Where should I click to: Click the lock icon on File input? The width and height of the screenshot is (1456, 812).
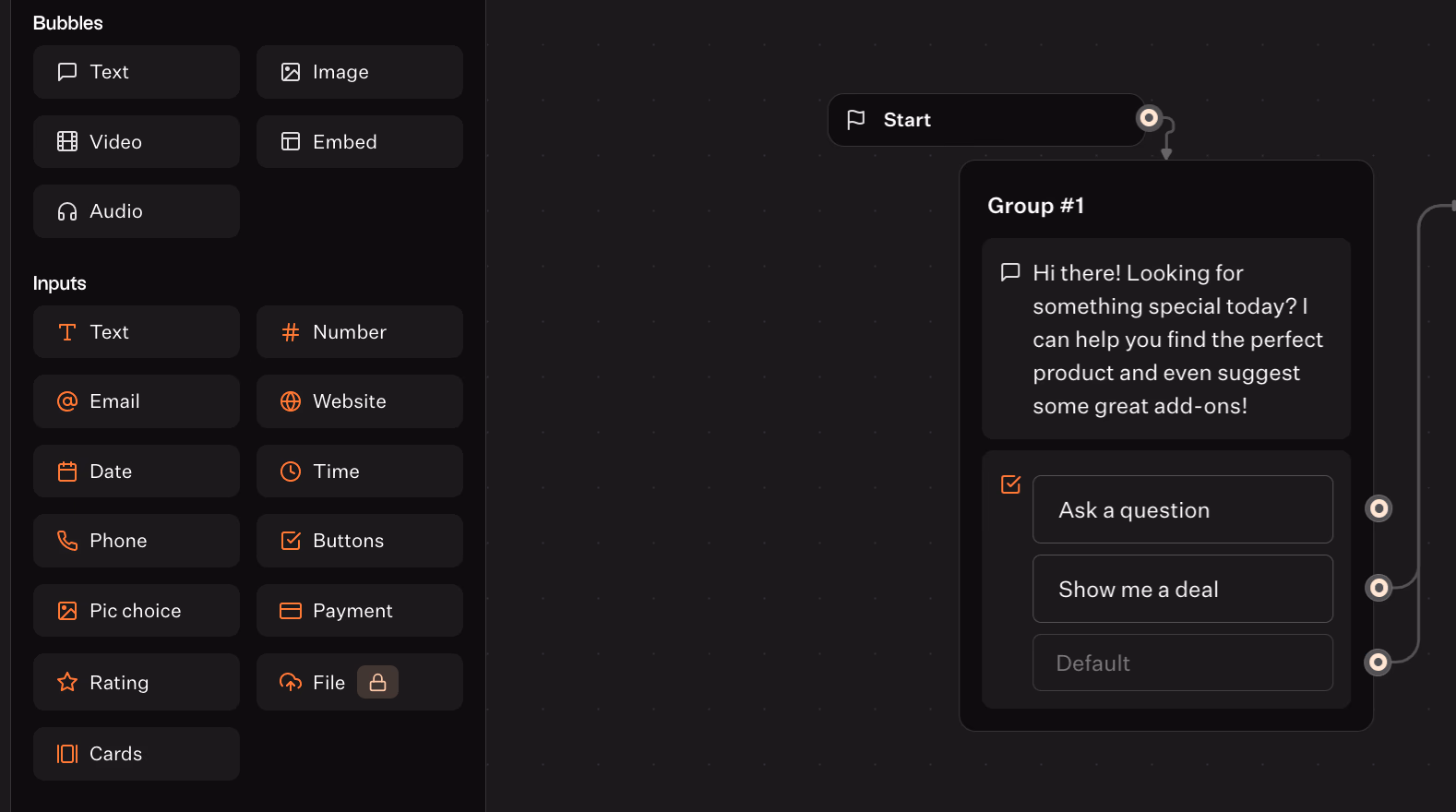tap(377, 682)
